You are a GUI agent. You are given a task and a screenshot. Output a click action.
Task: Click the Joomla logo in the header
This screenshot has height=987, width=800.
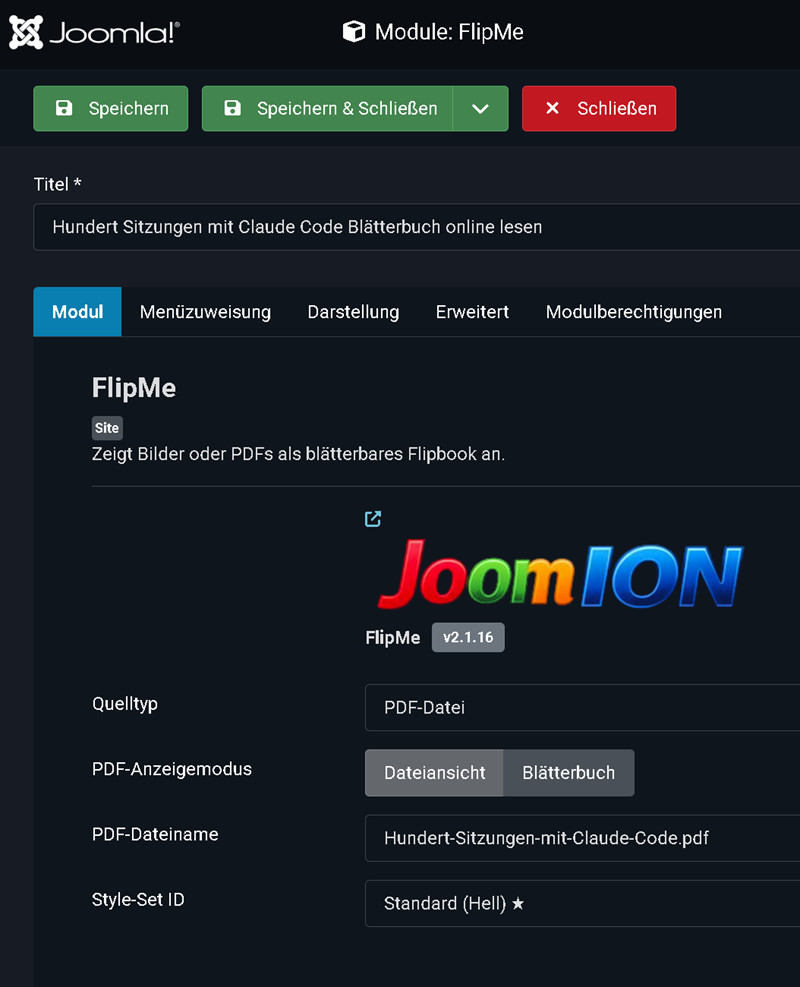click(94, 32)
